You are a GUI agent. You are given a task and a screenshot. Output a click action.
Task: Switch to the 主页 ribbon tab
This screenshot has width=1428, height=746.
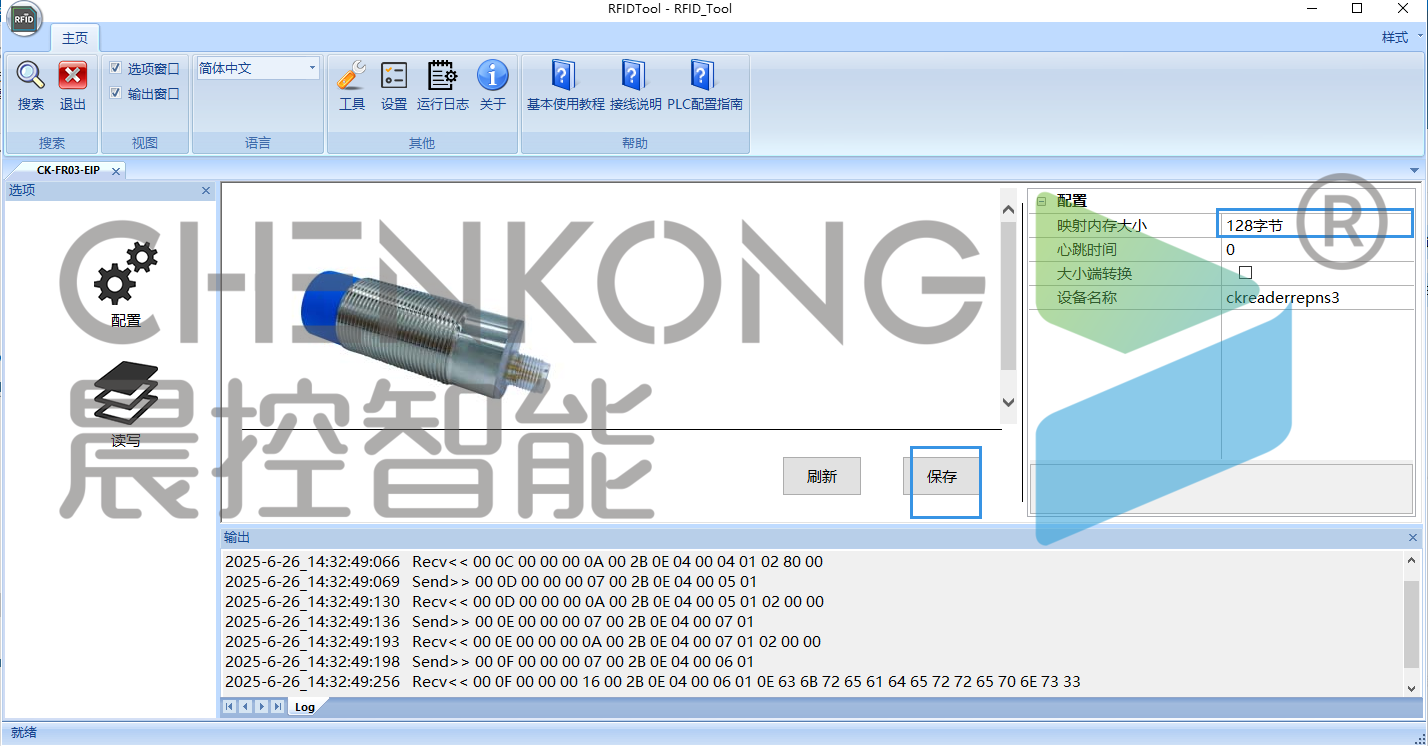point(75,38)
